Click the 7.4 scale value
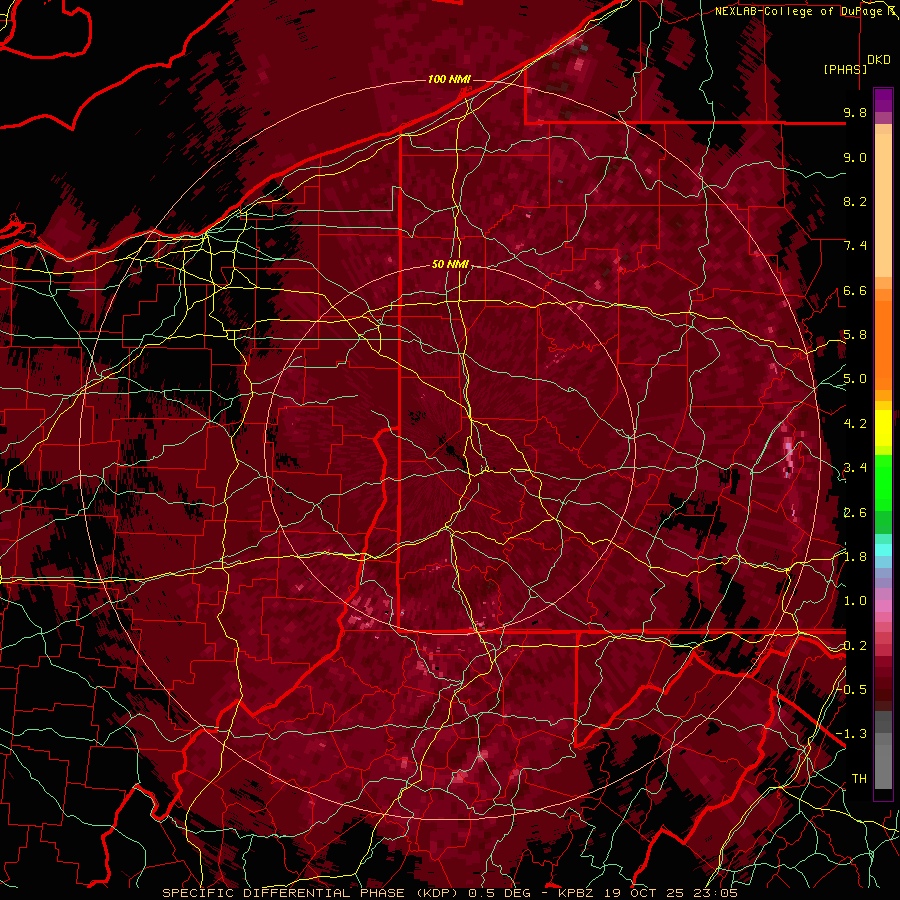Screen dimensions: 900x900 click(x=855, y=246)
